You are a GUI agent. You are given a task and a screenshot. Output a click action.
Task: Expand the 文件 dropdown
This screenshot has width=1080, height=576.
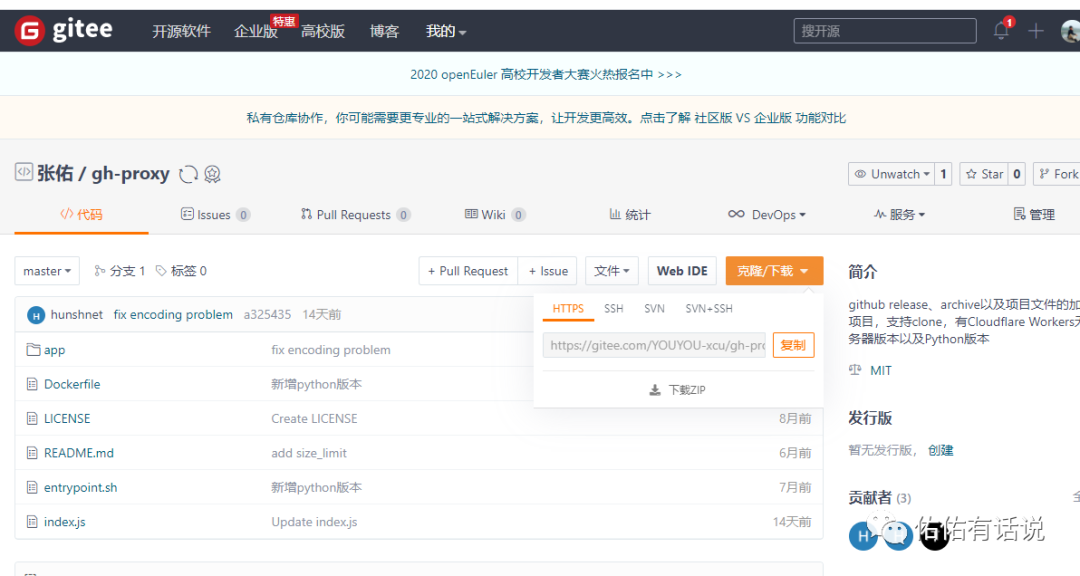pyautogui.click(x=612, y=271)
